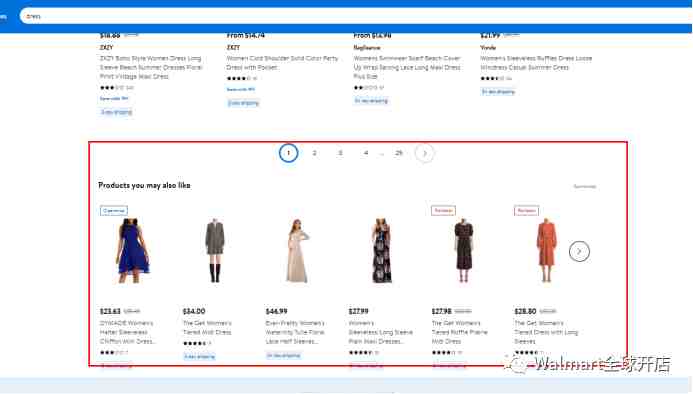This screenshot has height=394, width=693.
Task: Open the beige maternity tulle gown image
Action: (297, 250)
